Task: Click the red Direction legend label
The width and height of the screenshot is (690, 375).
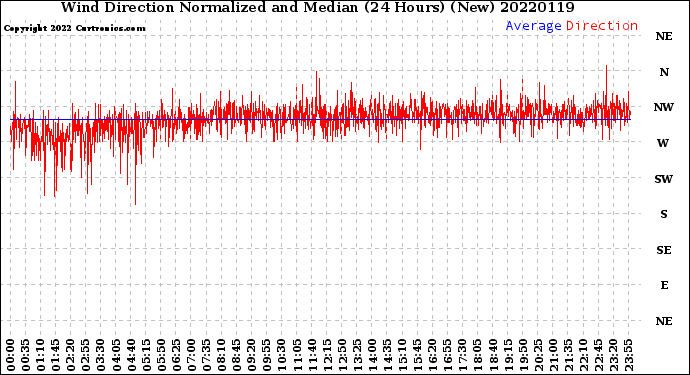Action: point(602,26)
